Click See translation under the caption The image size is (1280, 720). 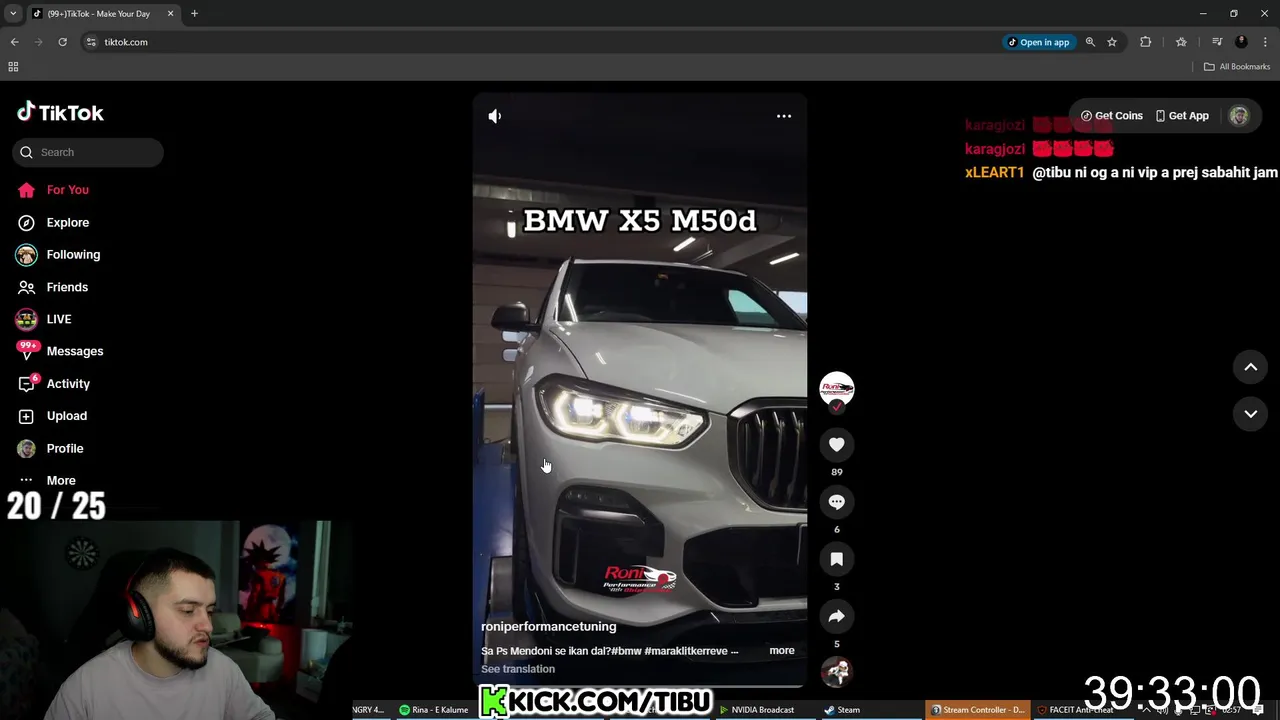coord(518,669)
